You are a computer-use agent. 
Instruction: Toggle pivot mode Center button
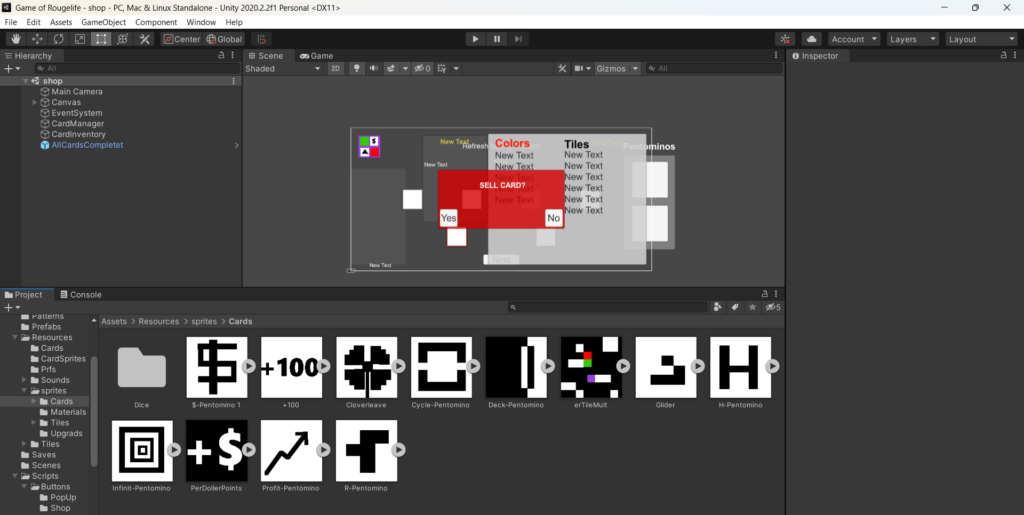182,39
